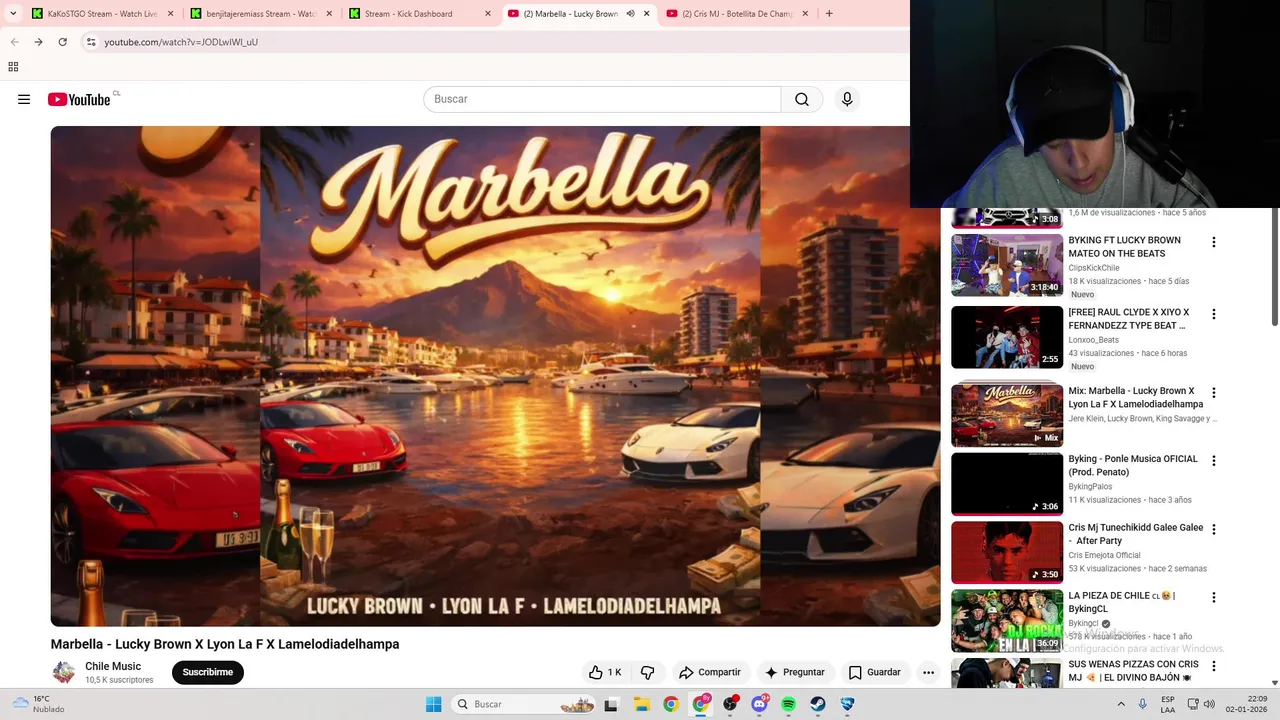This screenshot has height=720, width=1280.
Task: Click the Windows taskbar search box
Action: [522, 704]
